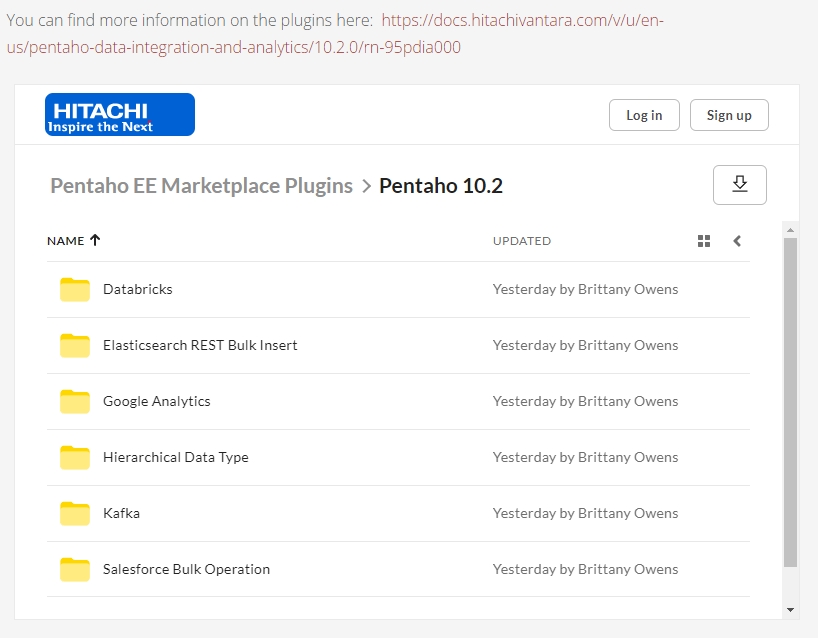This screenshot has width=818, height=638.
Task: Switch to grid view icon
Action: [704, 241]
